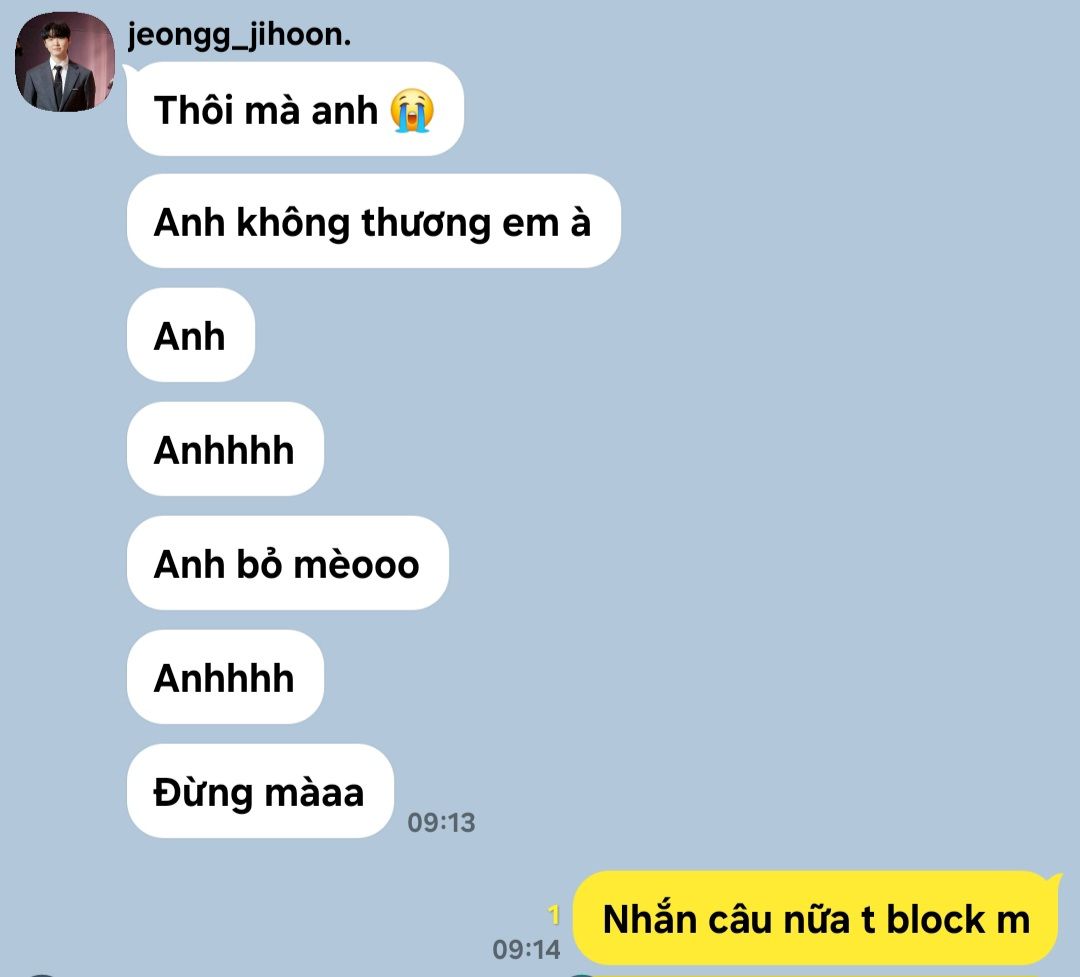Tap the word 'mèooo' in the message
The height and width of the screenshot is (977, 1080).
356,565
